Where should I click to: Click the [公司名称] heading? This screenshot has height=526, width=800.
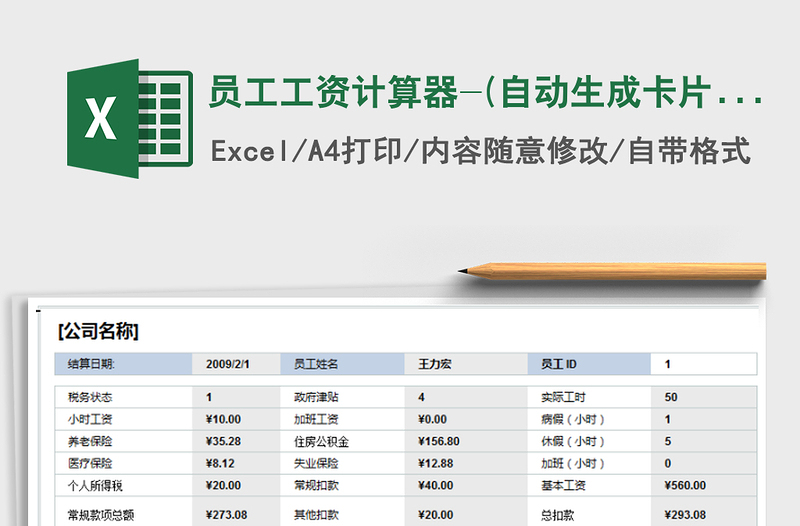[x=98, y=332]
